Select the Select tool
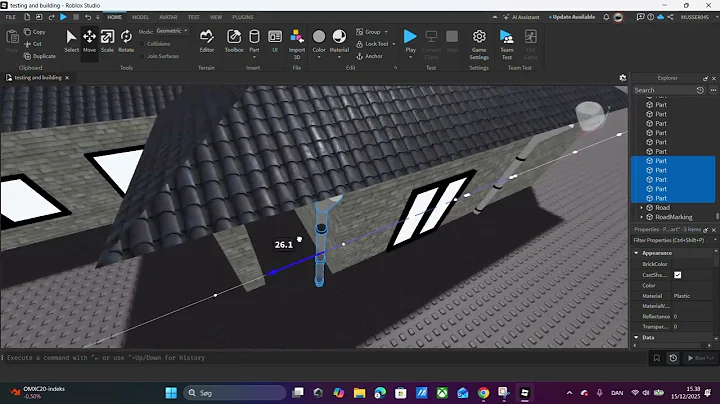Image resolution: width=720 pixels, height=404 pixels. tap(71, 41)
